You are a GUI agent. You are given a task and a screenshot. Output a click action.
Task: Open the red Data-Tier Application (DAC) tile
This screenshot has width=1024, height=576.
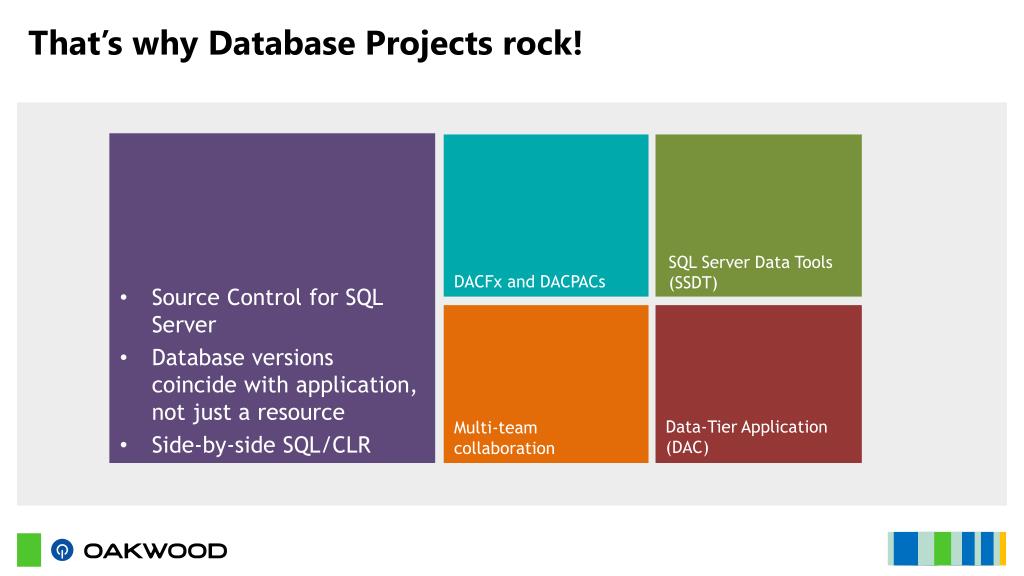tap(758, 384)
